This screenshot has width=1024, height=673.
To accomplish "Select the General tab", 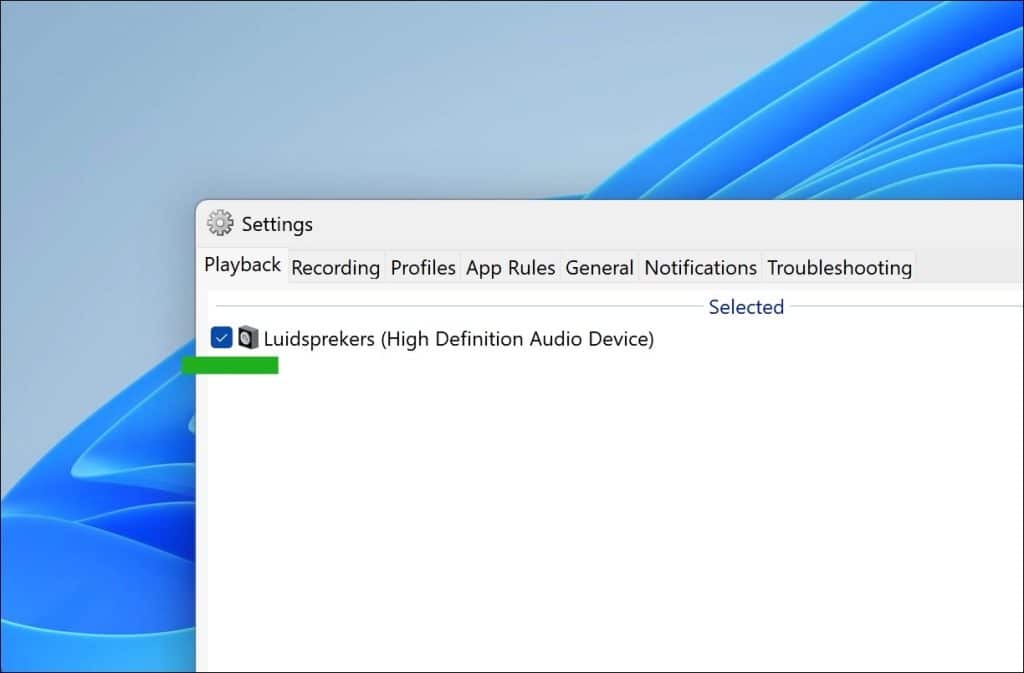I will point(600,268).
